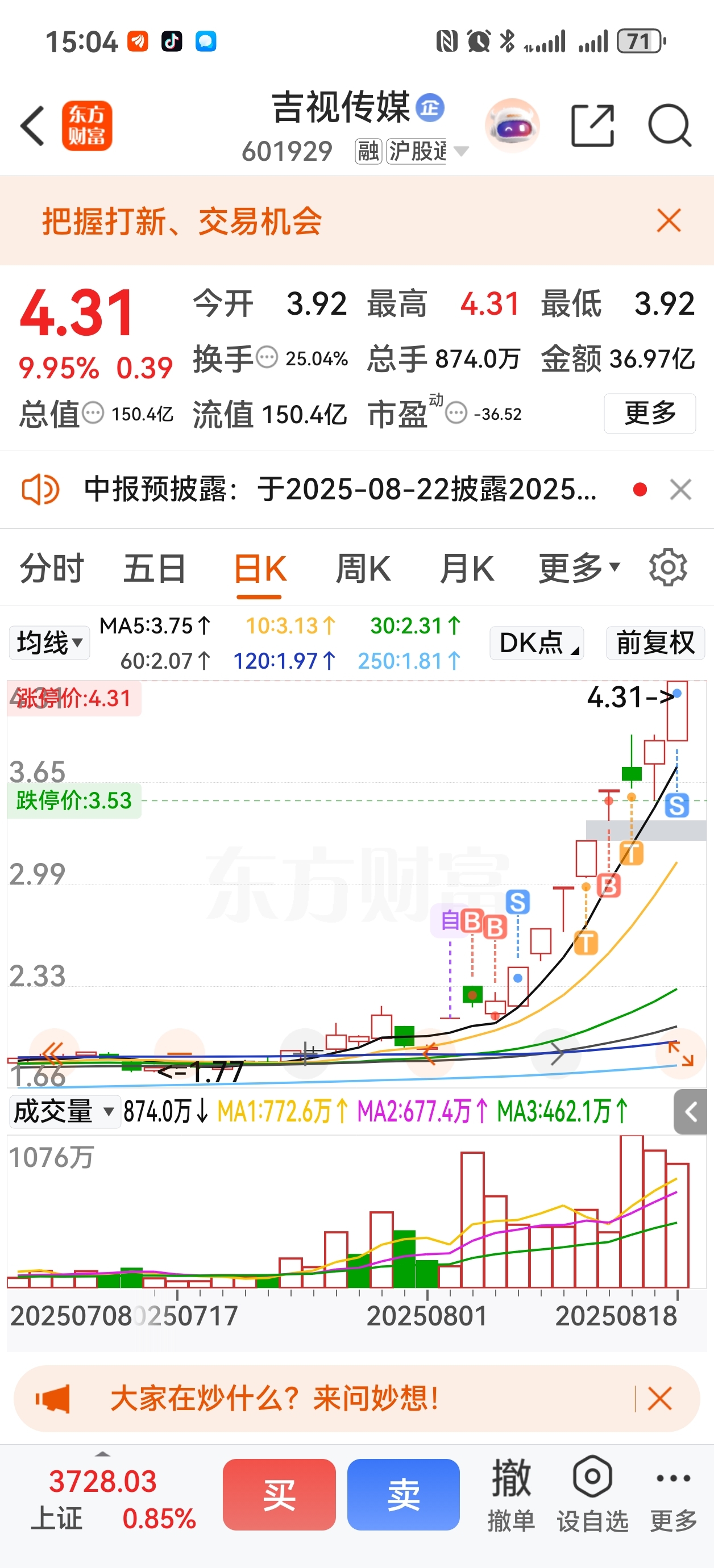Tap the info circle beside 换手
The height and width of the screenshot is (1568, 714).
tap(267, 357)
